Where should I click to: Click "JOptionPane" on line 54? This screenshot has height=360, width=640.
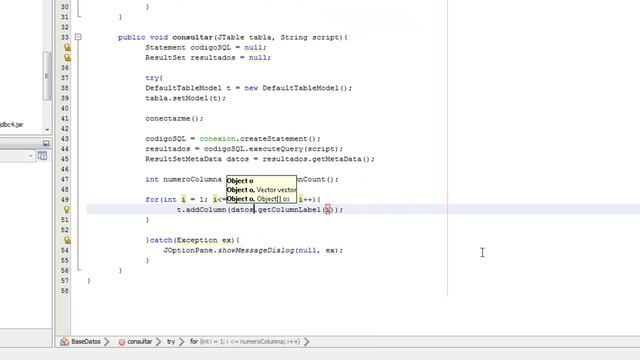click(188, 250)
